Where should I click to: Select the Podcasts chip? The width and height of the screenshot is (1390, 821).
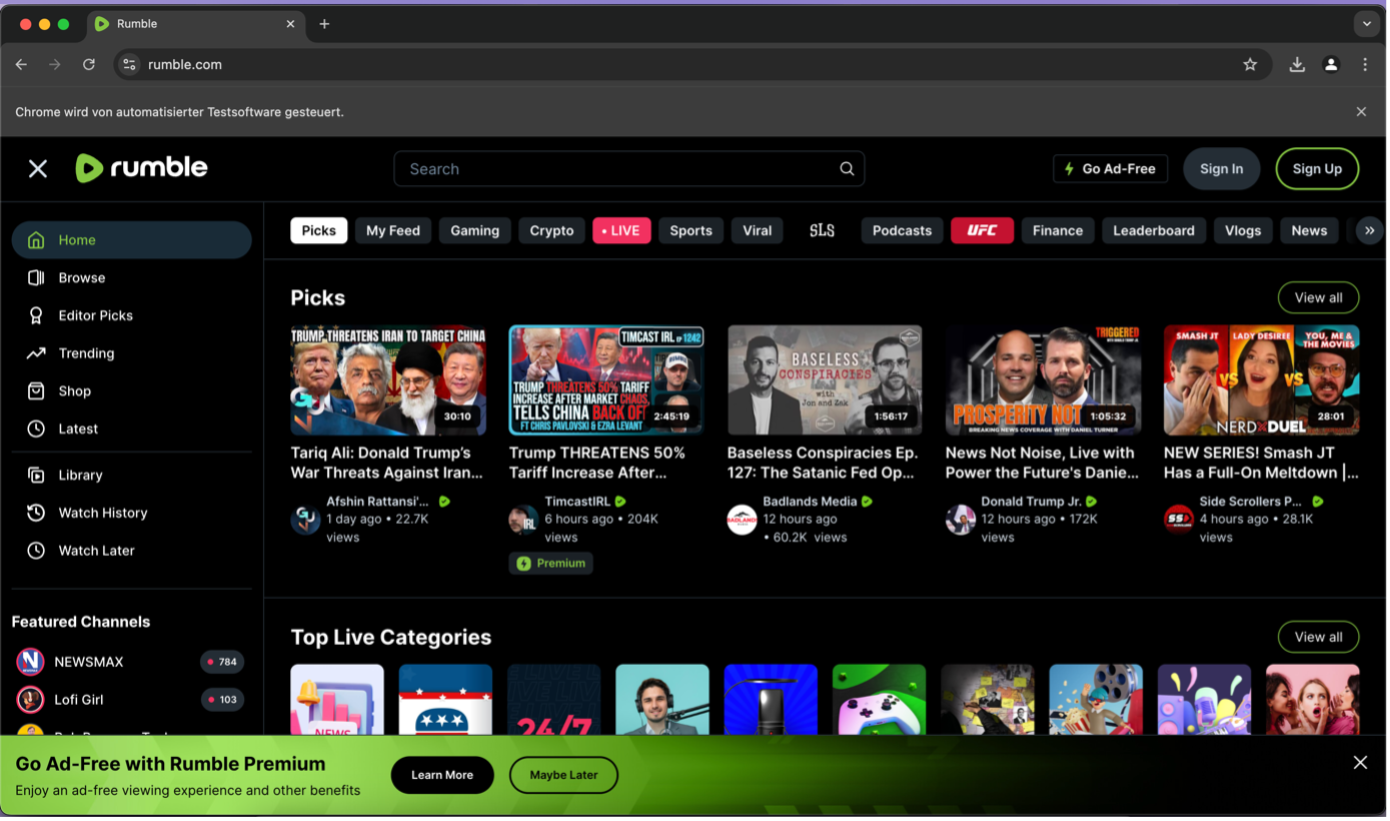coord(902,231)
